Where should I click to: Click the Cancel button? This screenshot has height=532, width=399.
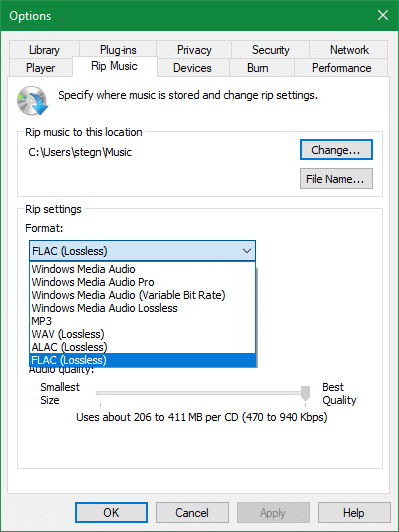(x=192, y=512)
